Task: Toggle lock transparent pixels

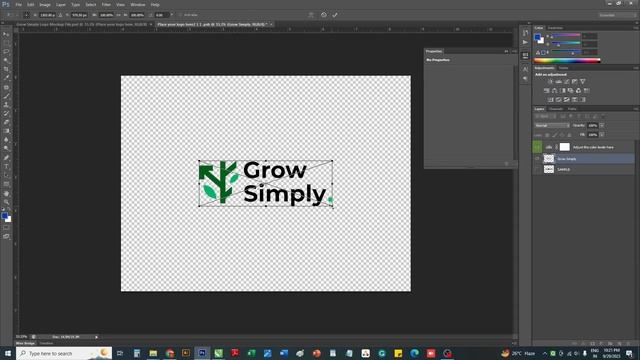Action: coord(547,135)
